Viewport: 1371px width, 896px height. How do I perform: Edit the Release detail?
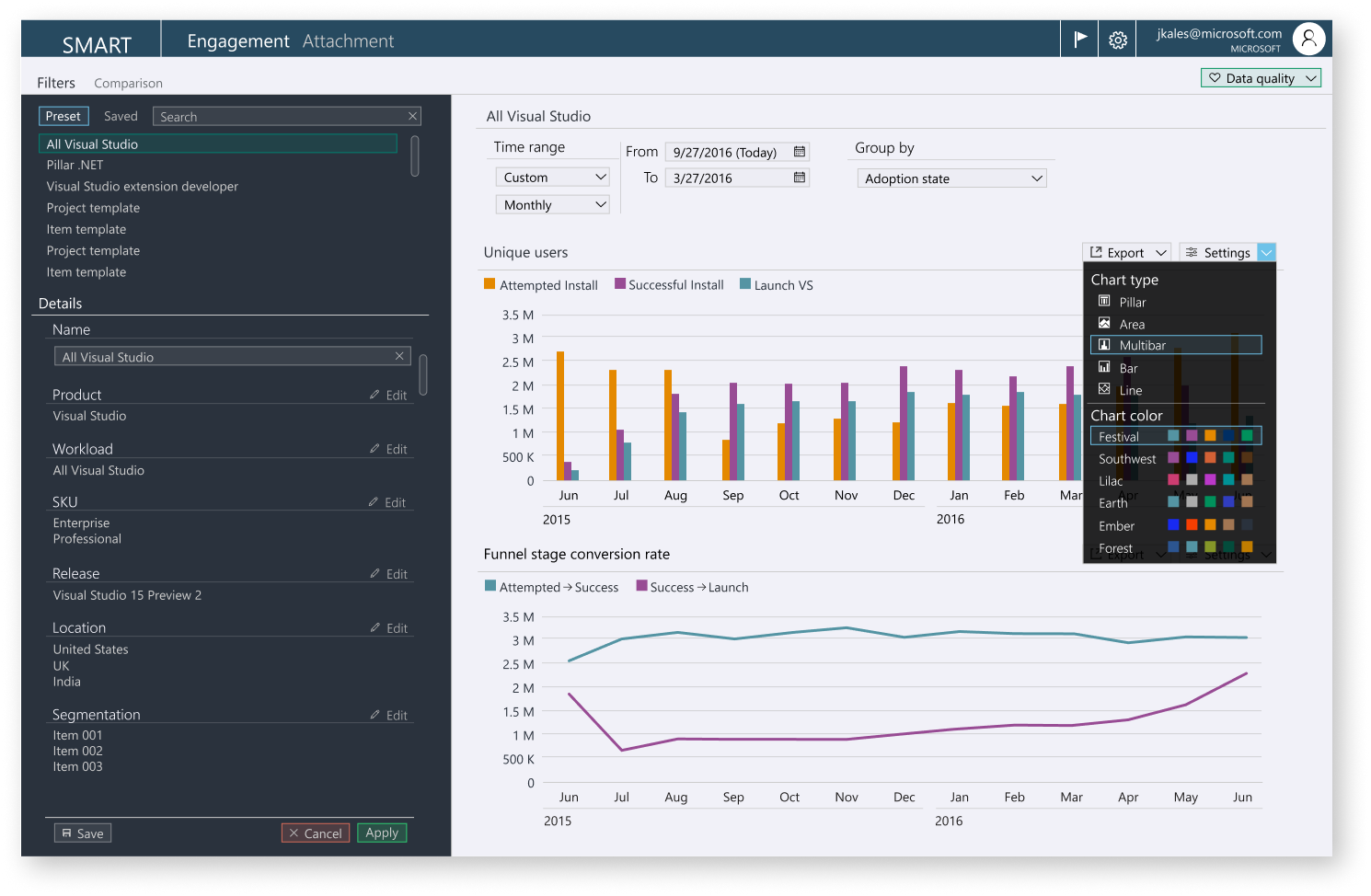(388, 574)
